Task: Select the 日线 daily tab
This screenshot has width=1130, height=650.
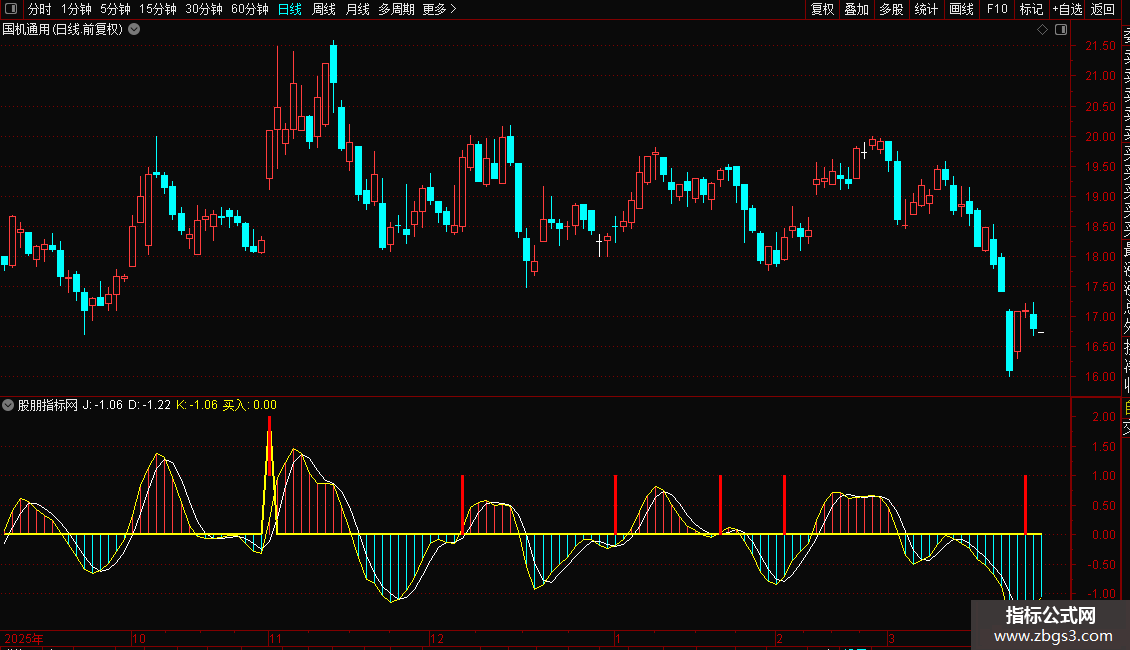Action: (x=290, y=9)
